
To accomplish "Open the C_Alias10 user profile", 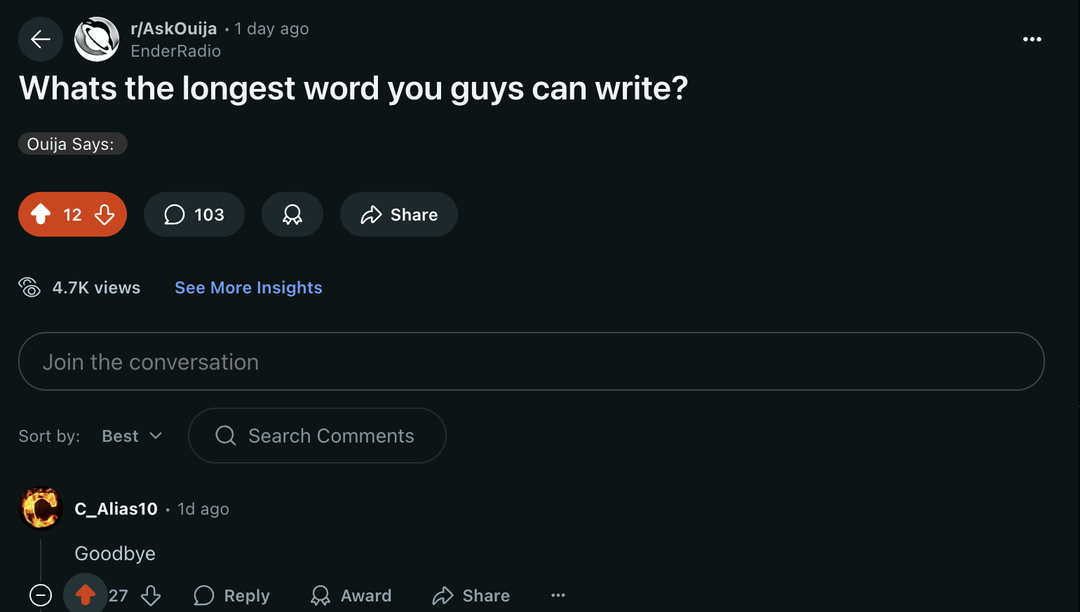I will 116,509.
